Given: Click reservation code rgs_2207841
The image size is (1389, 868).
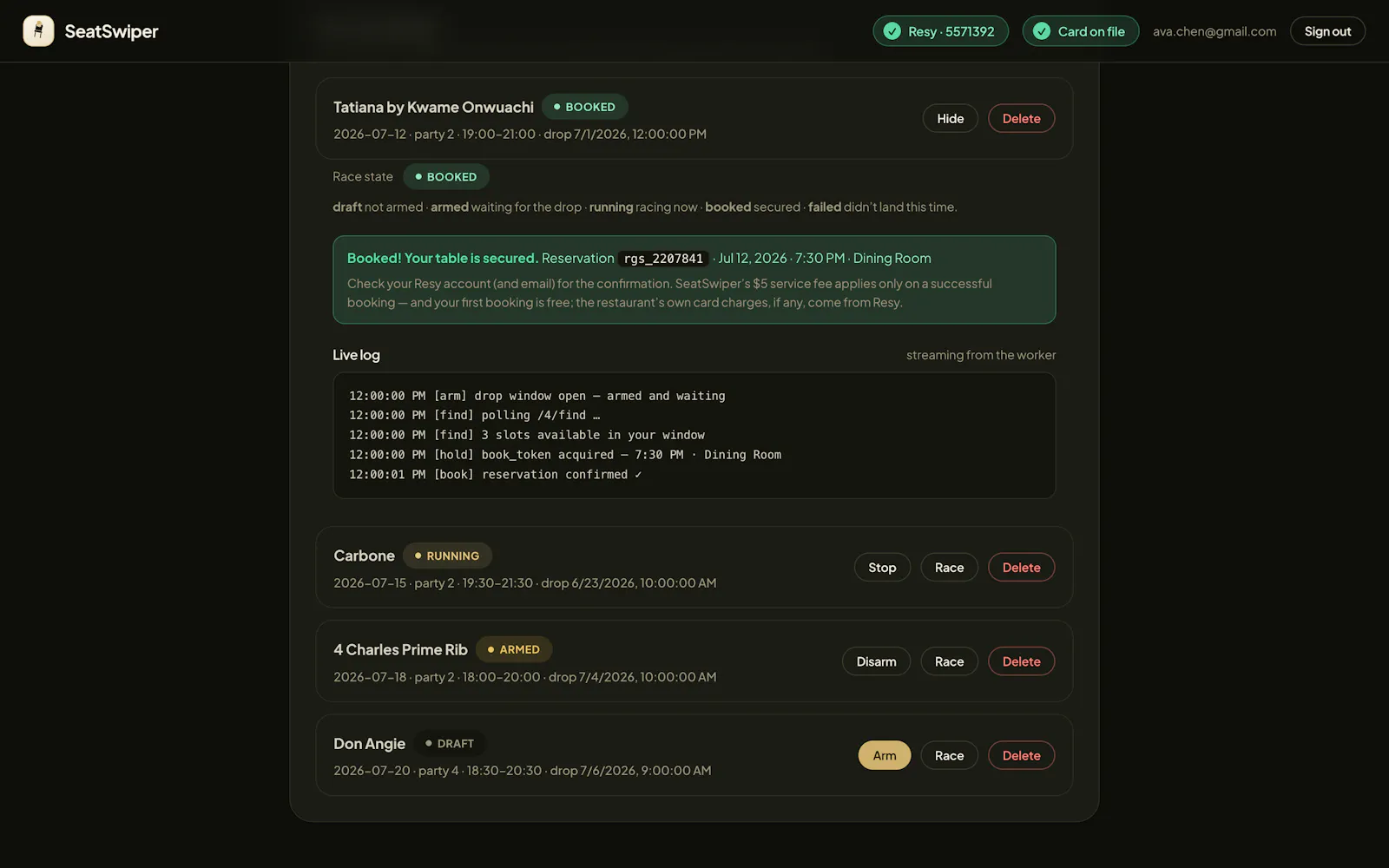Looking at the screenshot, I should [663, 259].
